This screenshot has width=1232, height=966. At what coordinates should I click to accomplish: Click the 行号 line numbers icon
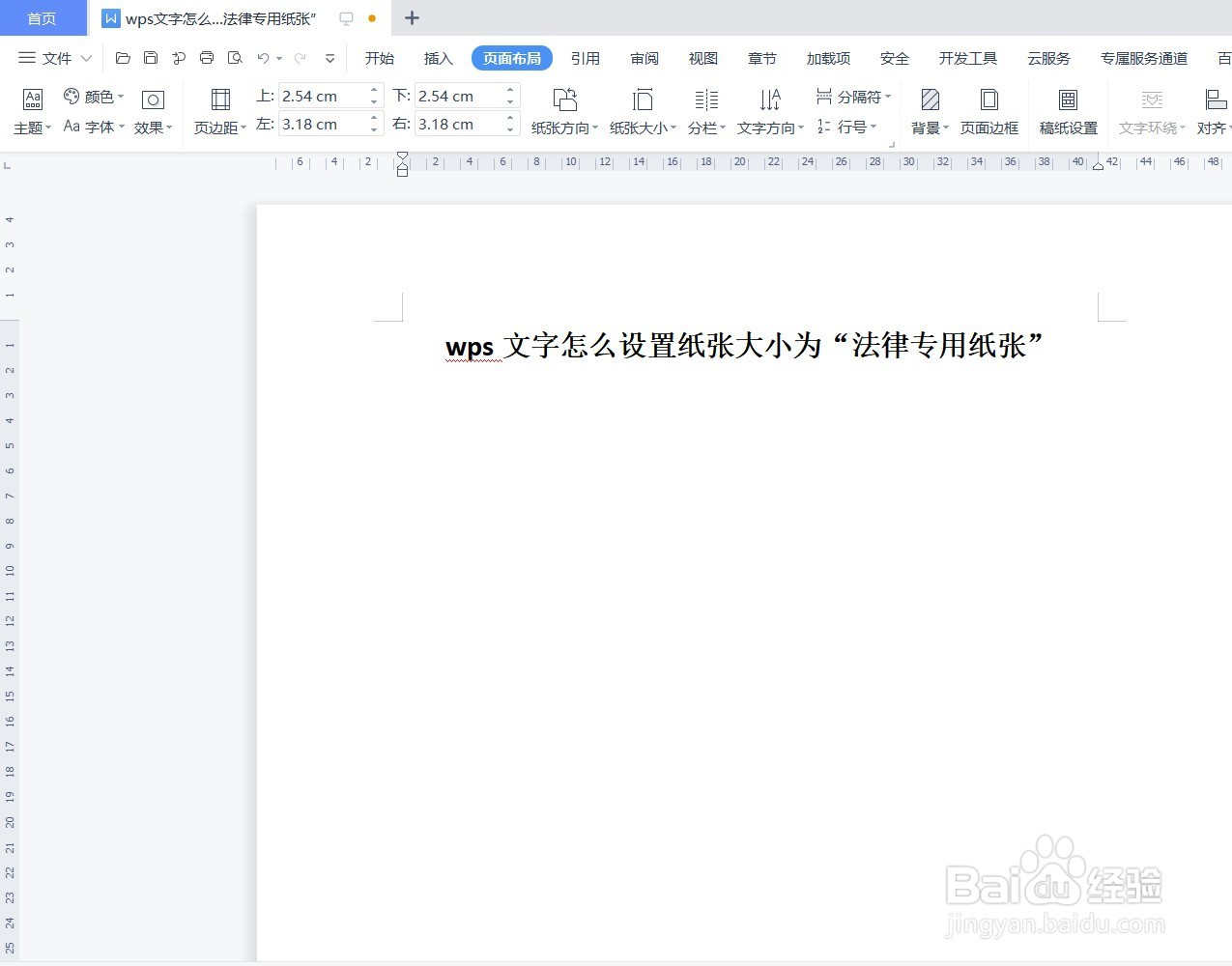point(824,127)
